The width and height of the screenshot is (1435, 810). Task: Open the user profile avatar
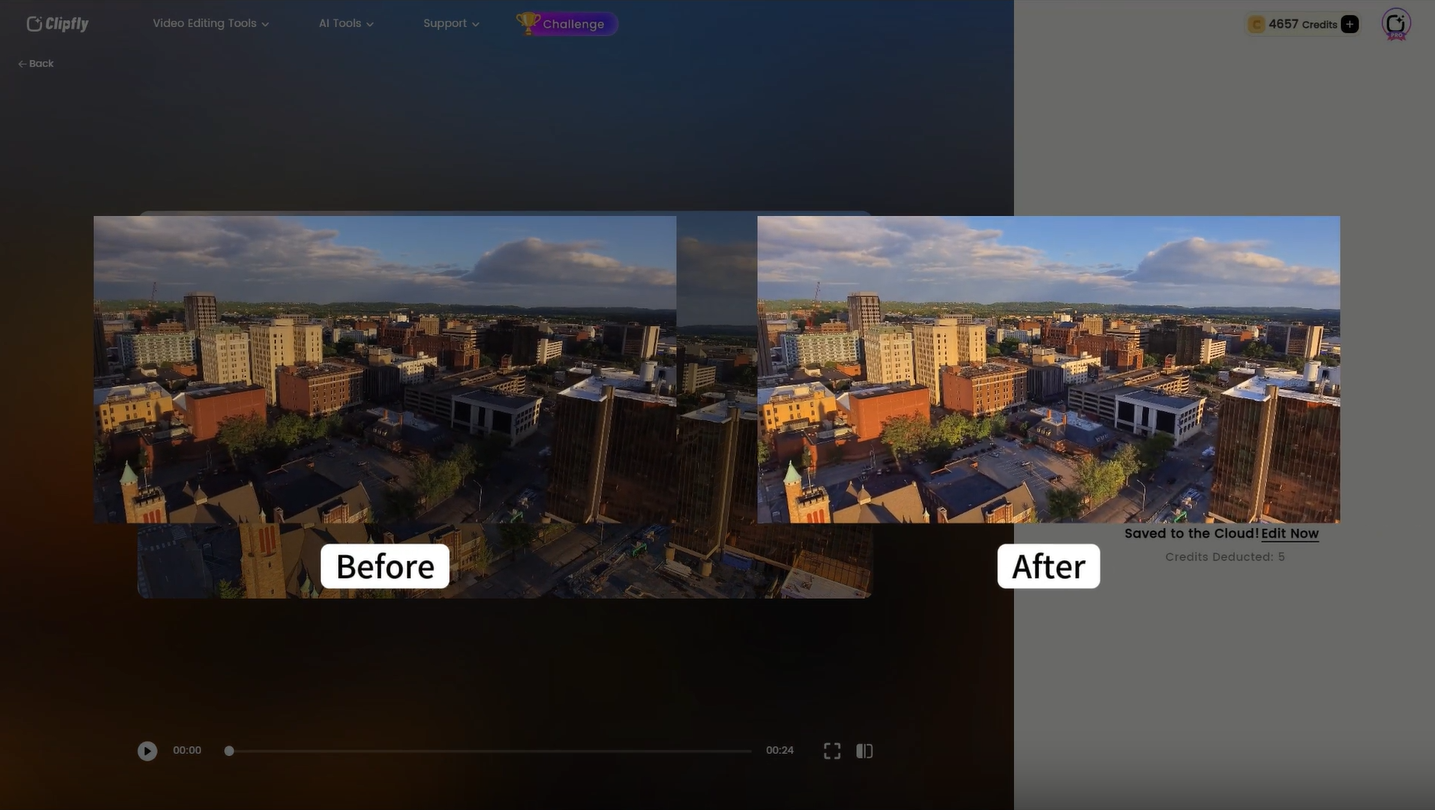(1396, 24)
